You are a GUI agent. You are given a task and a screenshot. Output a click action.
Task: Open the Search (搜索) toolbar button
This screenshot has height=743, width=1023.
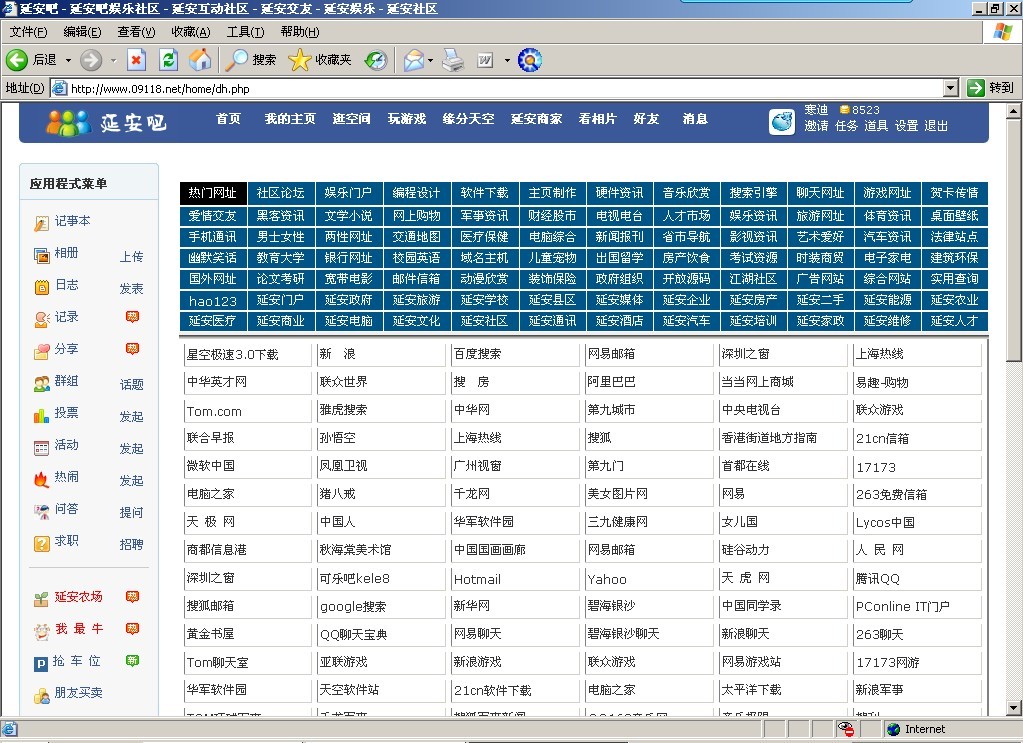tap(251, 60)
